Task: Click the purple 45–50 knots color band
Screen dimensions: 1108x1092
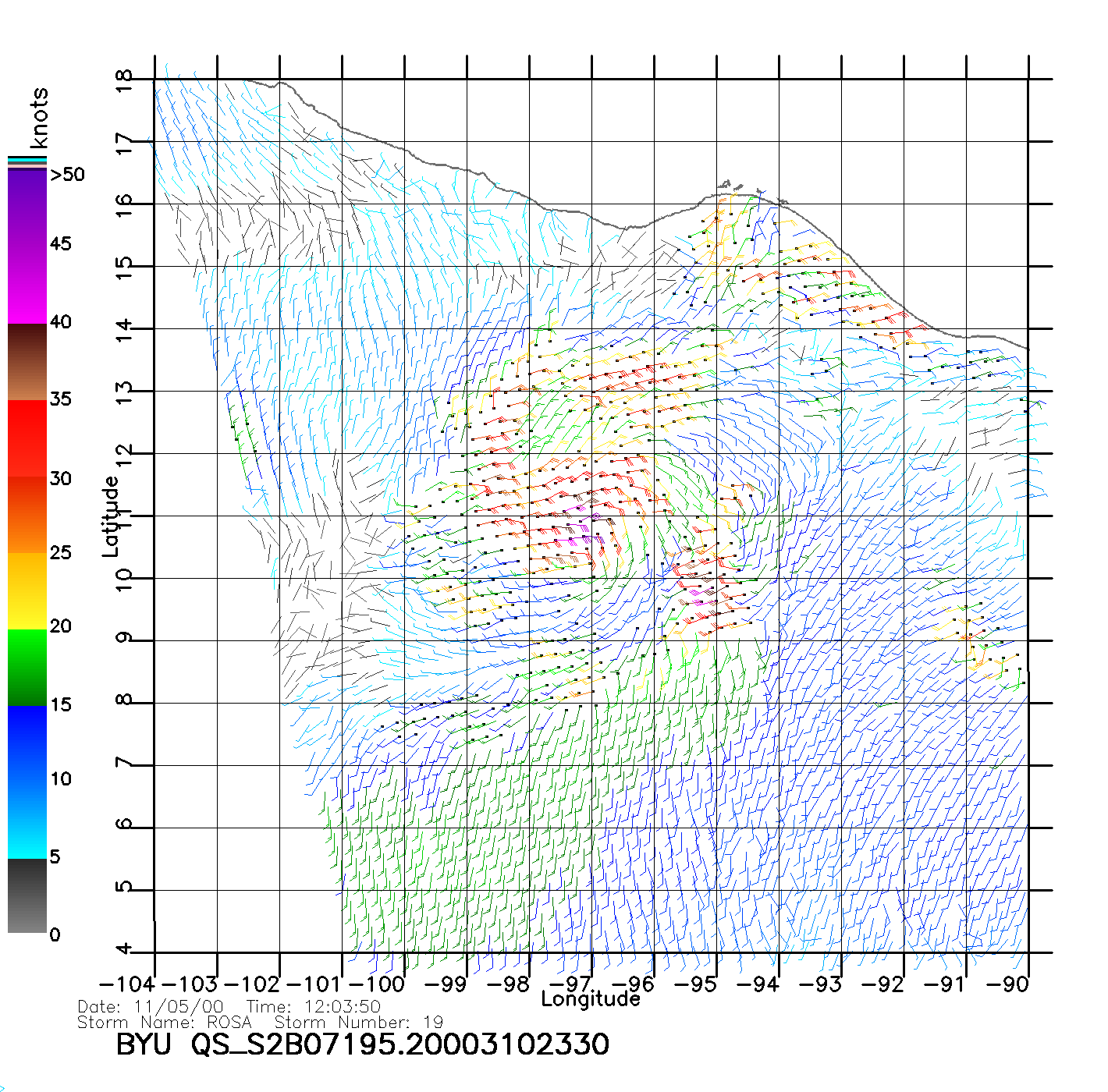Action: pos(27,207)
